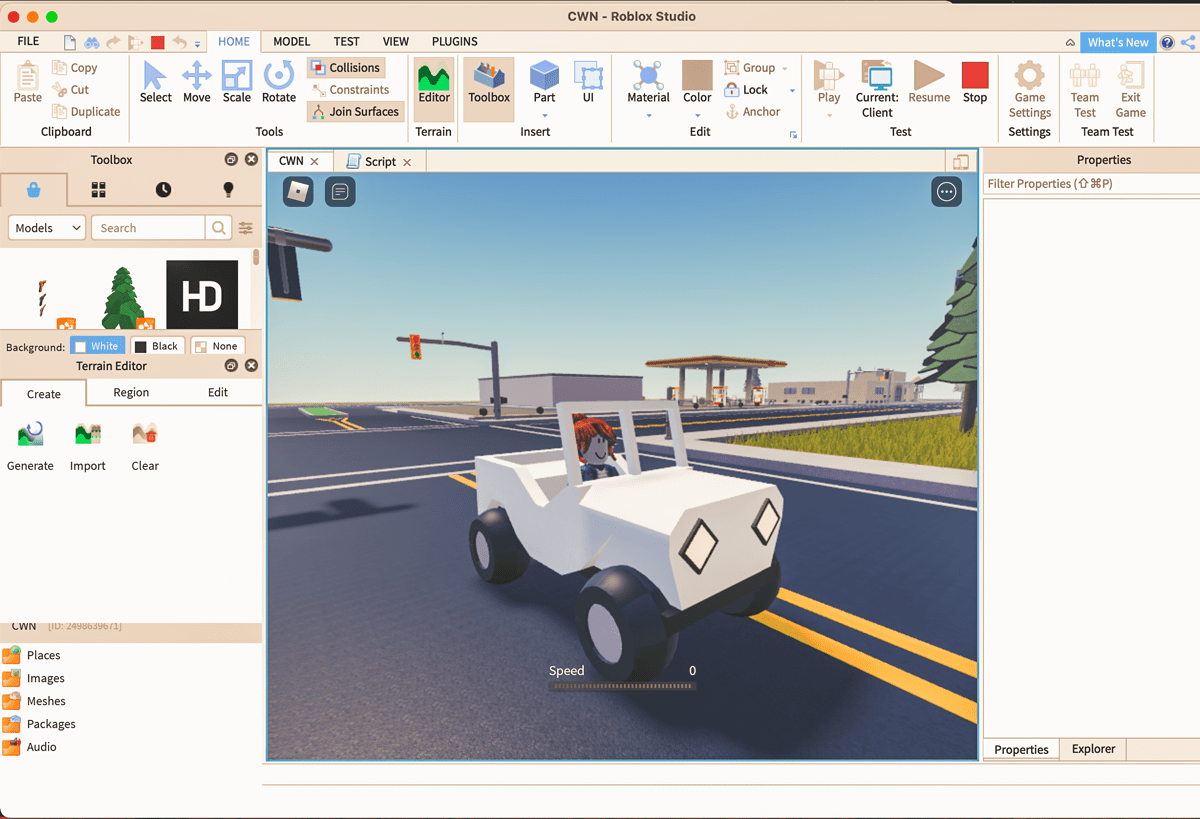Click the share icon at top right
This screenshot has height=819, width=1200.
tap(1188, 42)
